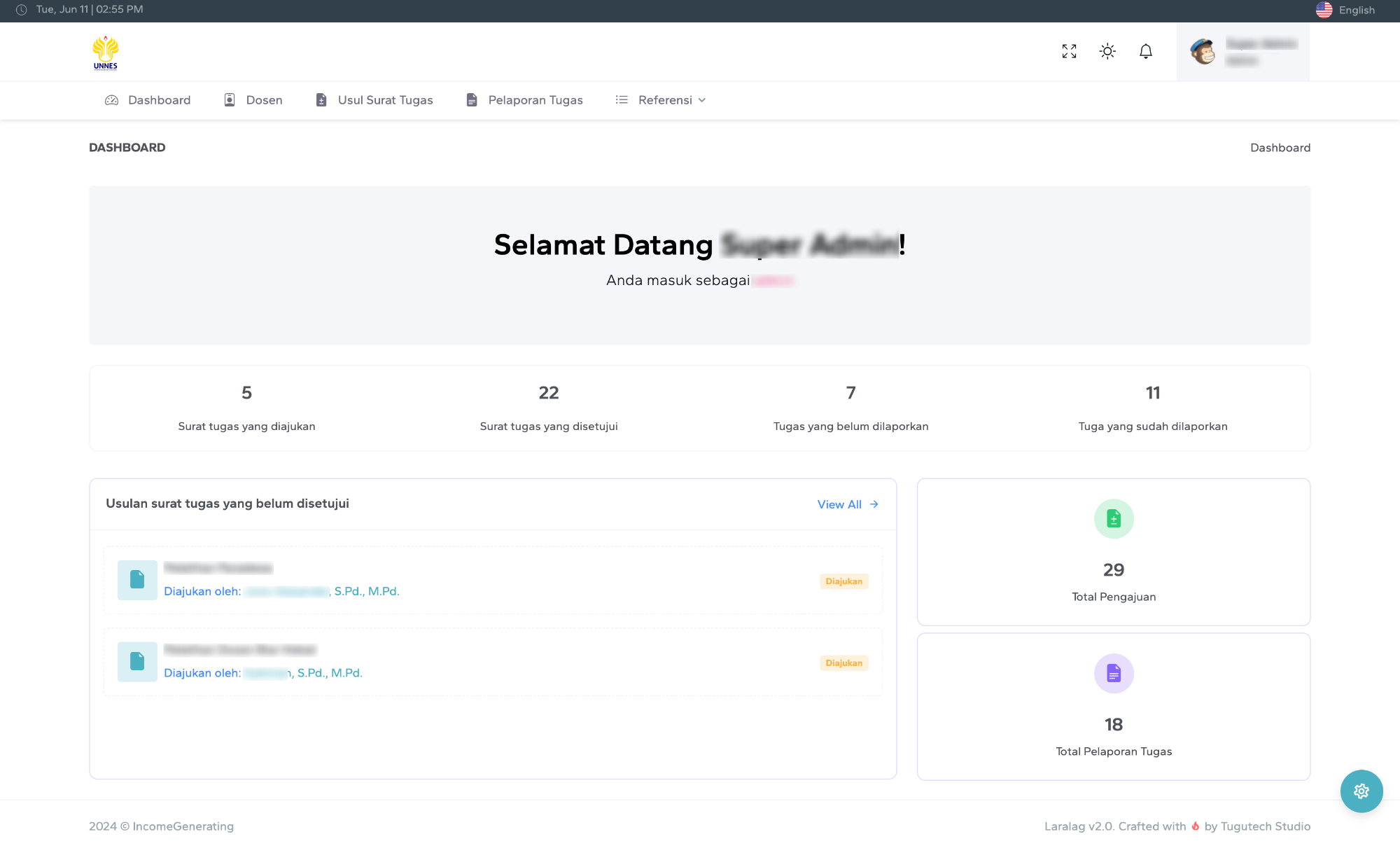Click first proposal's Diajukan status badge

point(843,581)
